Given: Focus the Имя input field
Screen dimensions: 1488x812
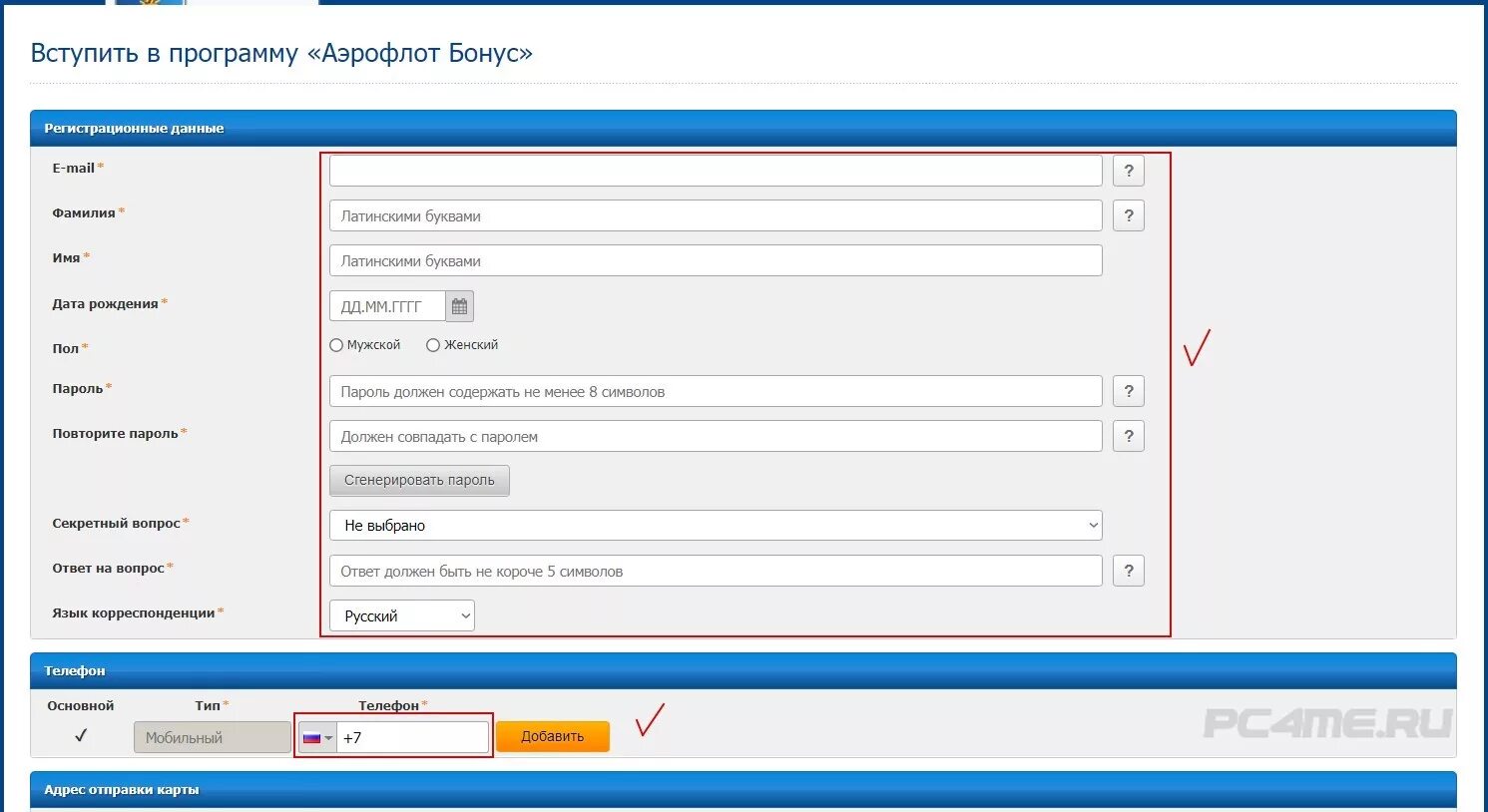Looking at the screenshot, I should (716, 260).
